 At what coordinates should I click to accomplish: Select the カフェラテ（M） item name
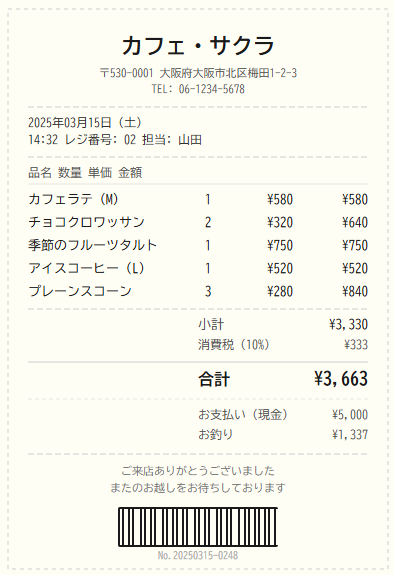point(74,199)
